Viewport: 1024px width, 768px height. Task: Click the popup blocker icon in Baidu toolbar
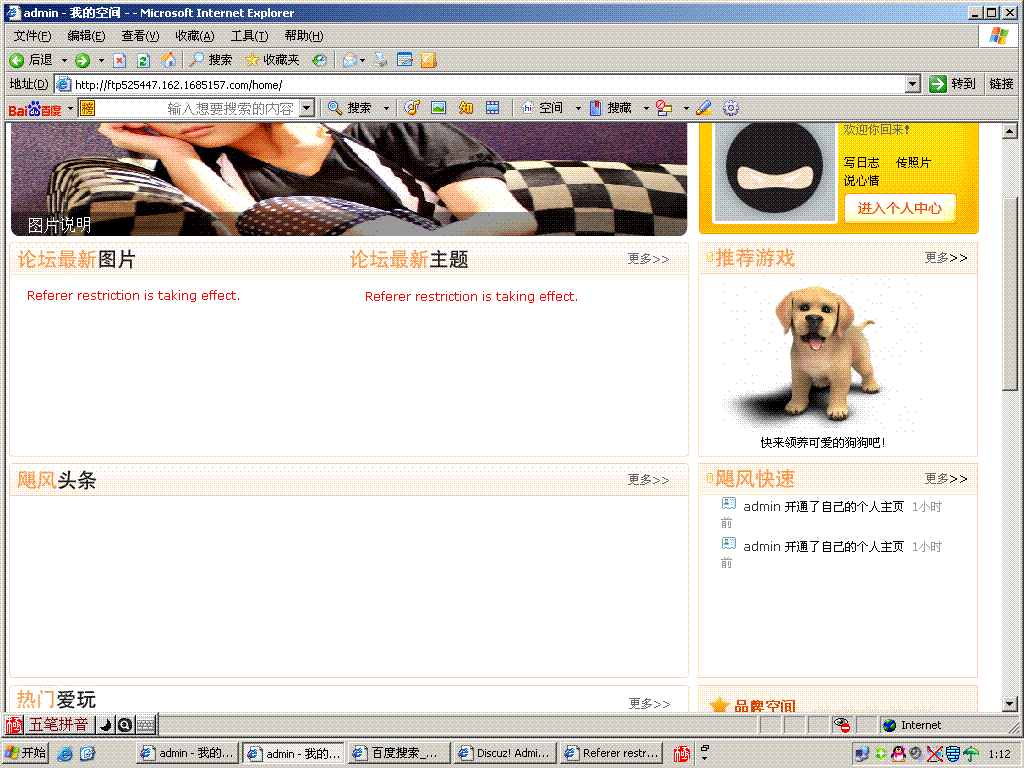[x=664, y=108]
